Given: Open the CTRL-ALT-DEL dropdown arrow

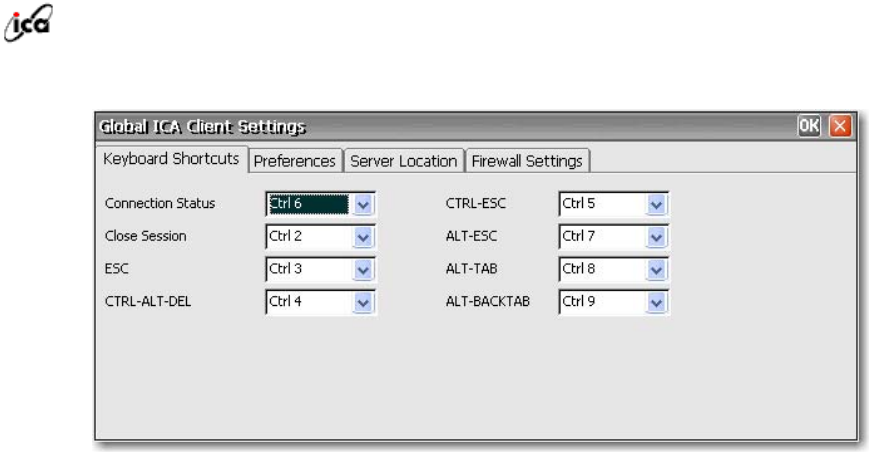Looking at the screenshot, I should (363, 302).
